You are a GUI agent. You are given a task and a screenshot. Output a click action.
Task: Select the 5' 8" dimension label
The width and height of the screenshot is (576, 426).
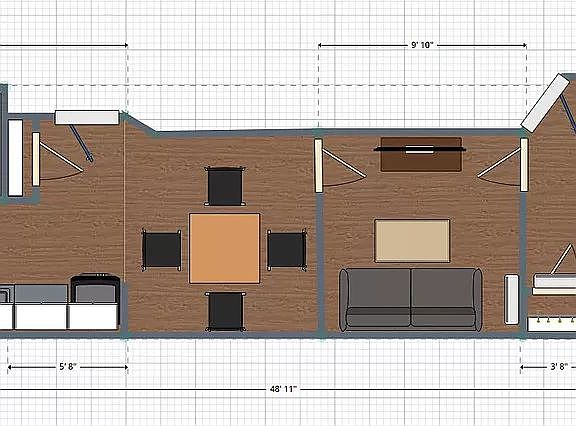tap(68, 367)
